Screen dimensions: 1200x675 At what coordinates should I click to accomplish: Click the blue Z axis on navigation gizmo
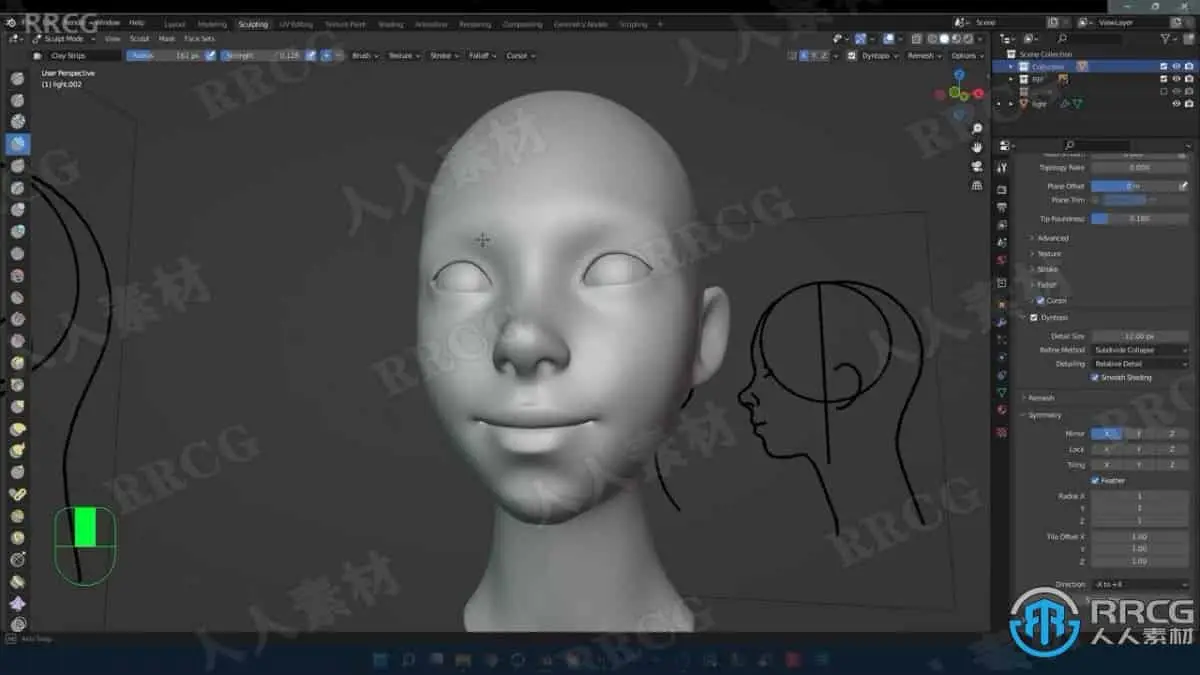pos(959,74)
